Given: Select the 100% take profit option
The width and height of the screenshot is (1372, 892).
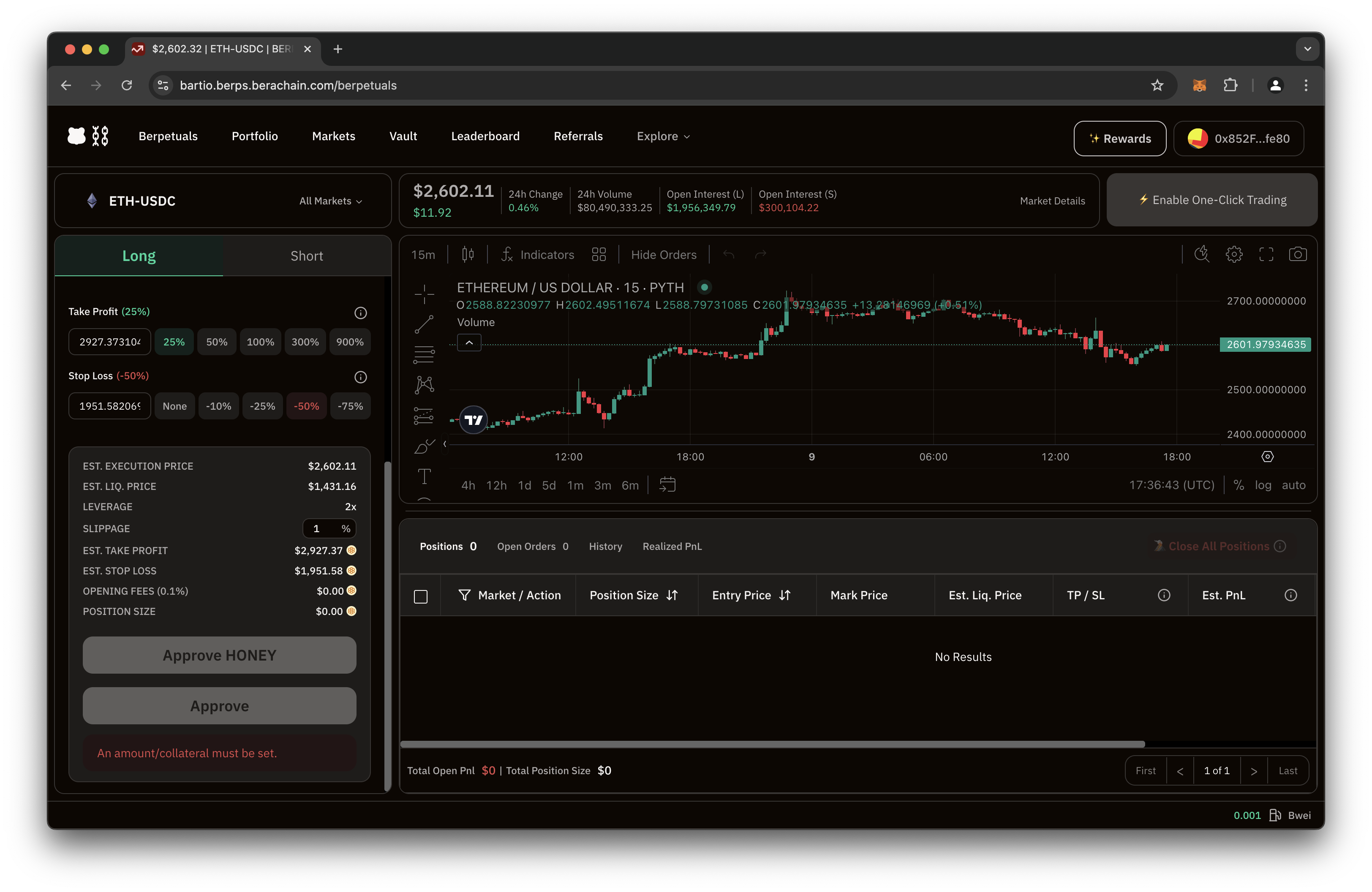Looking at the screenshot, I should (260, 342).
